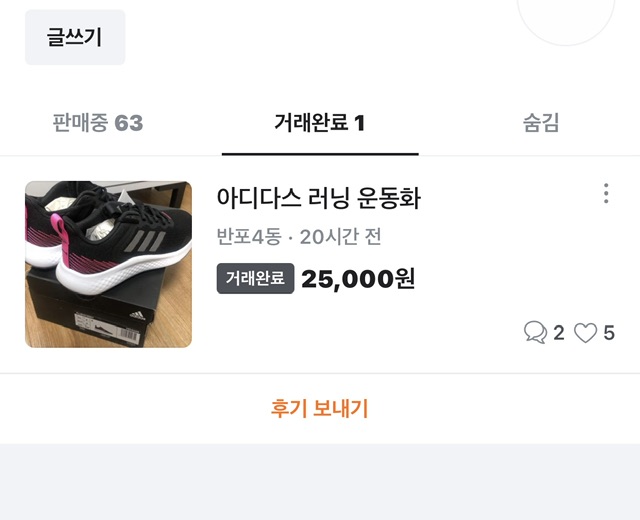The height and width of the screenshot is (520, 640).
Task: Click the underline indicator beneath 거래완료 tab
Action: (x=320, y=154)
